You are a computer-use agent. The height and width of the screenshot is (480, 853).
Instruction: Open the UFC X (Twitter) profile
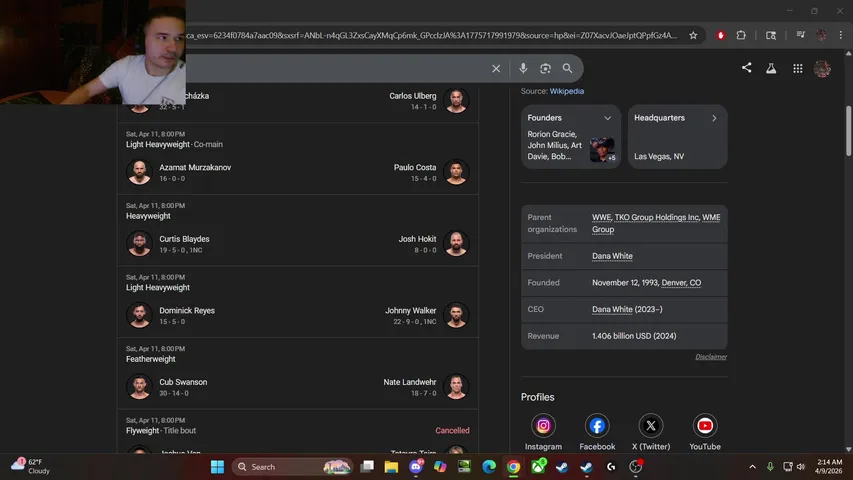651,426
